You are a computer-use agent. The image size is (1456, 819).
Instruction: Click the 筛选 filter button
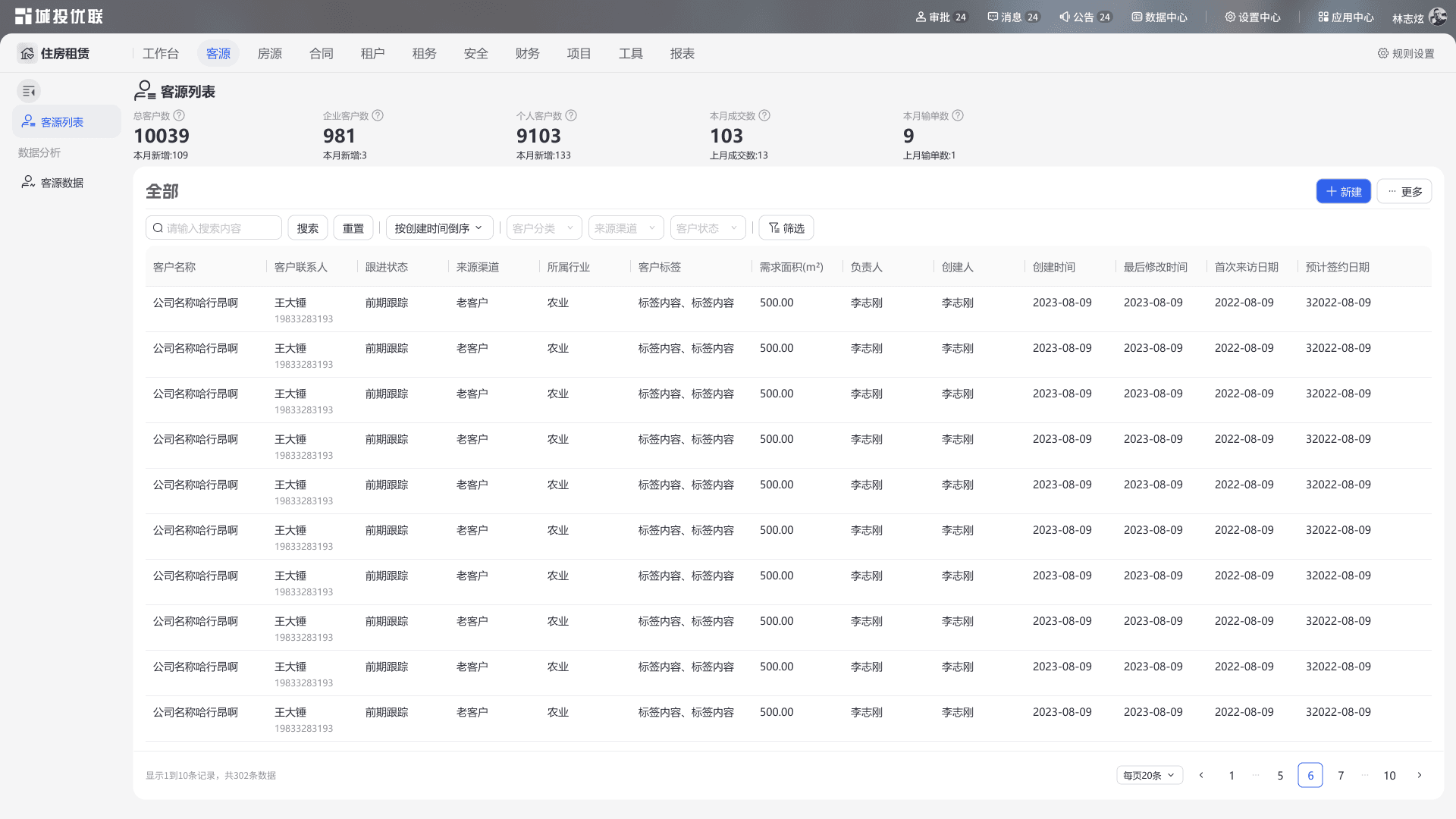(x=786, y=227)
